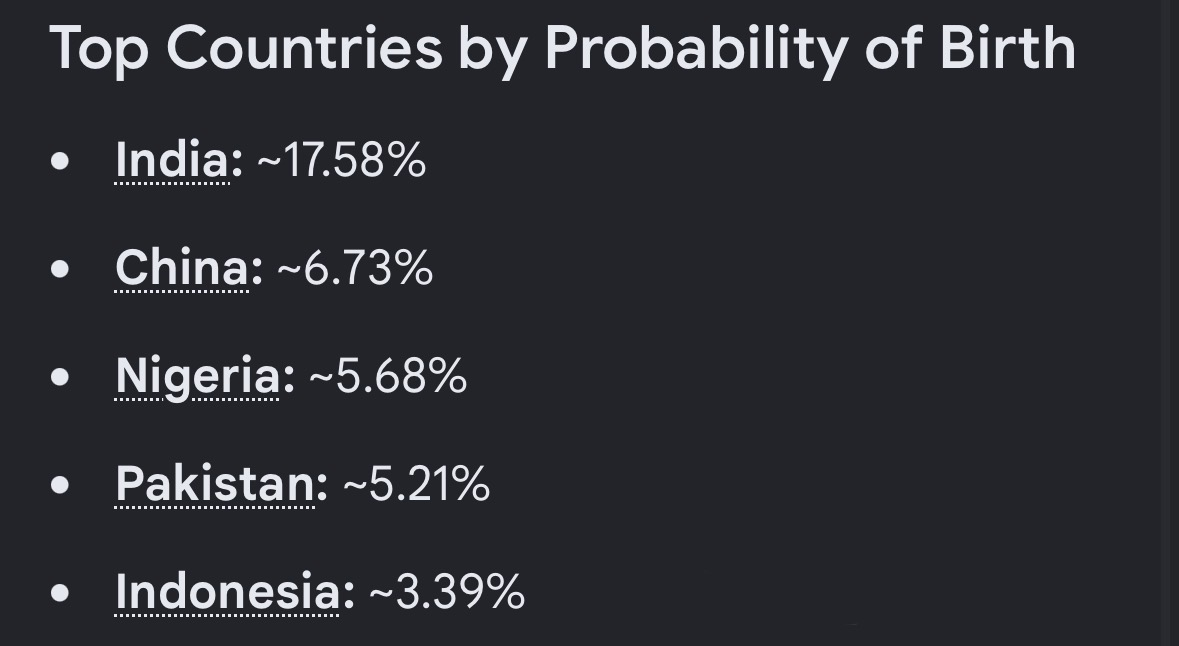Open the India underlined link
Screen dimensions: 1179x646
[172, 160]
